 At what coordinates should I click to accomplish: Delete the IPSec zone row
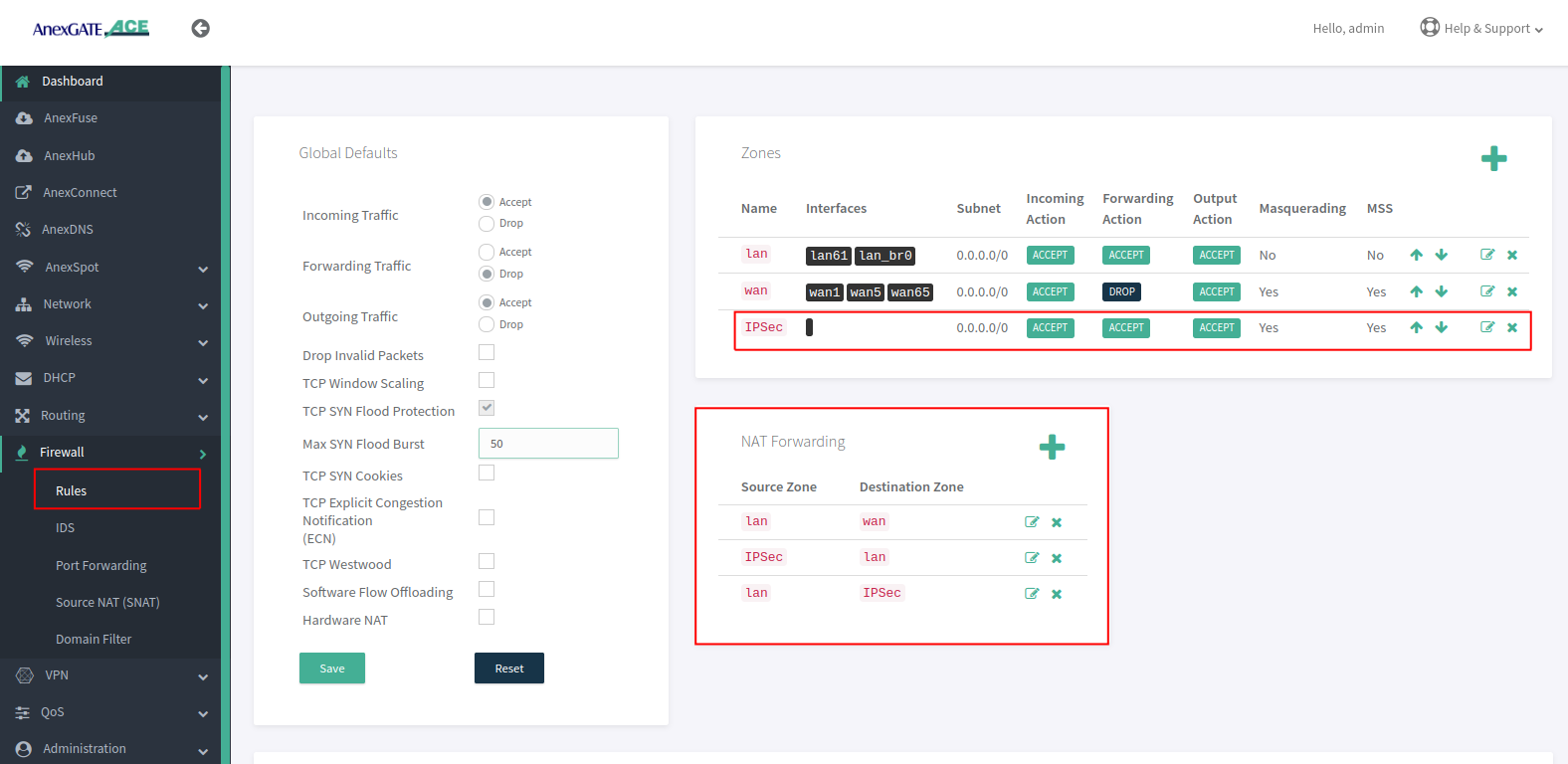(x=1512, y=327)
